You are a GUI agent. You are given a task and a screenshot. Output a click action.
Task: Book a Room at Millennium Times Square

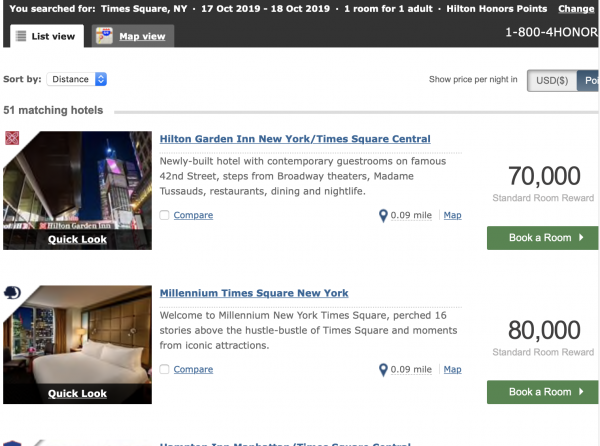tap(542, 392)
